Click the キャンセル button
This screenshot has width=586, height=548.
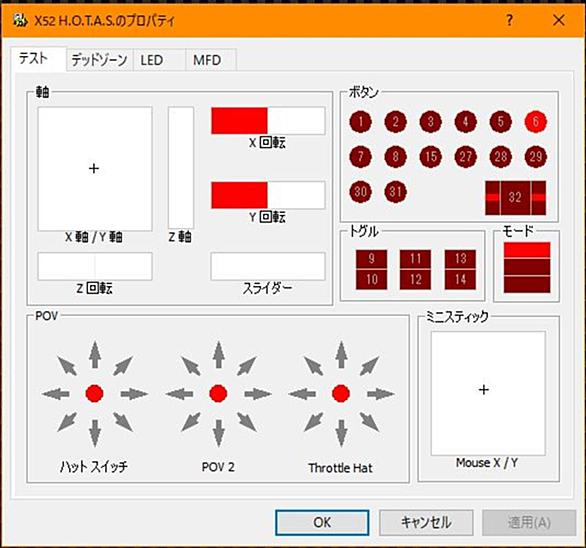tap(426, 522)
